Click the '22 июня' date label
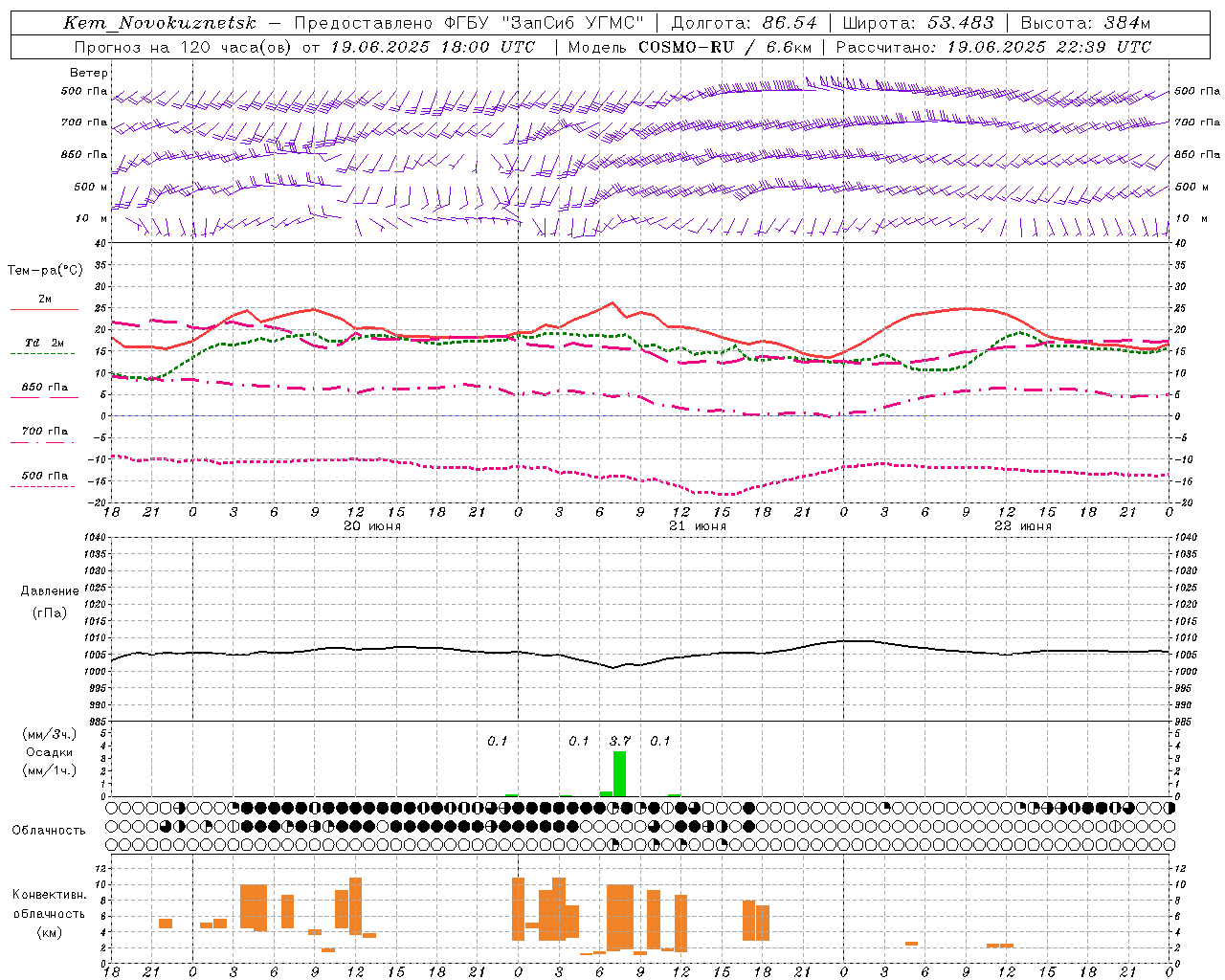 pyautogui.click(x=1023, y=526)
